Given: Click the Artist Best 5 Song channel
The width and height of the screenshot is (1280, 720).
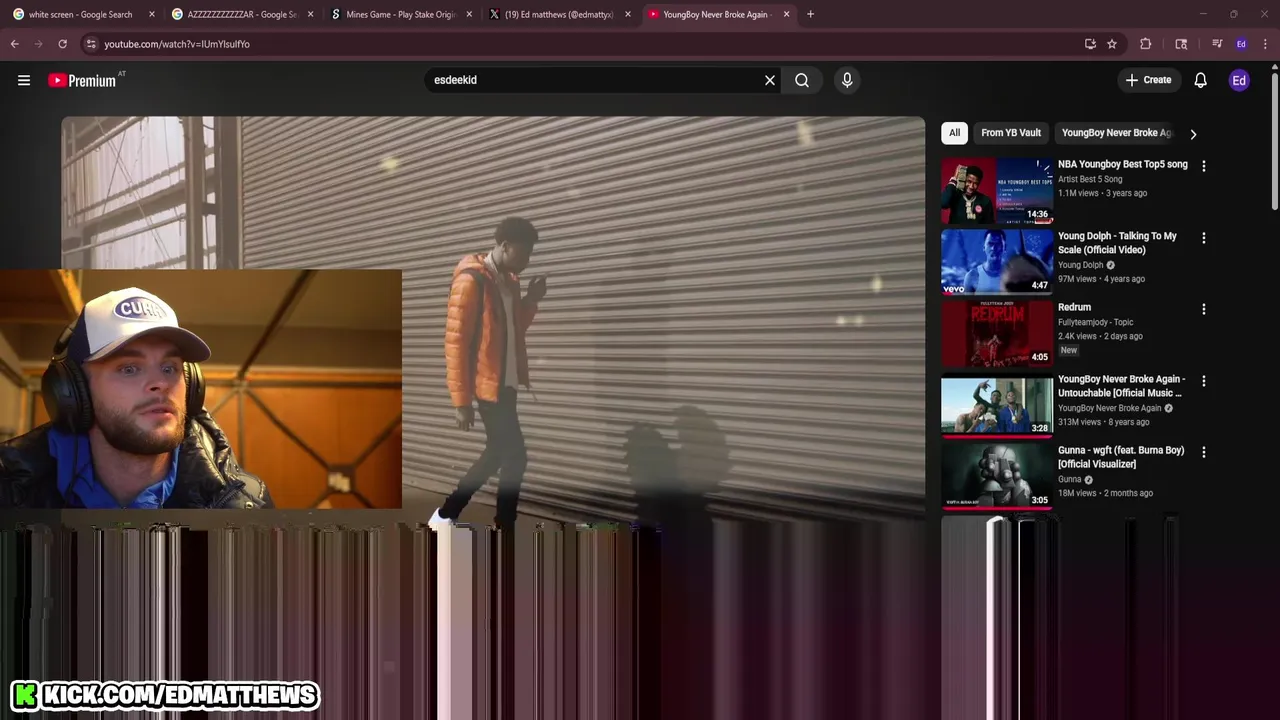Looking at the screenshot, I should tap(1090, 179).
